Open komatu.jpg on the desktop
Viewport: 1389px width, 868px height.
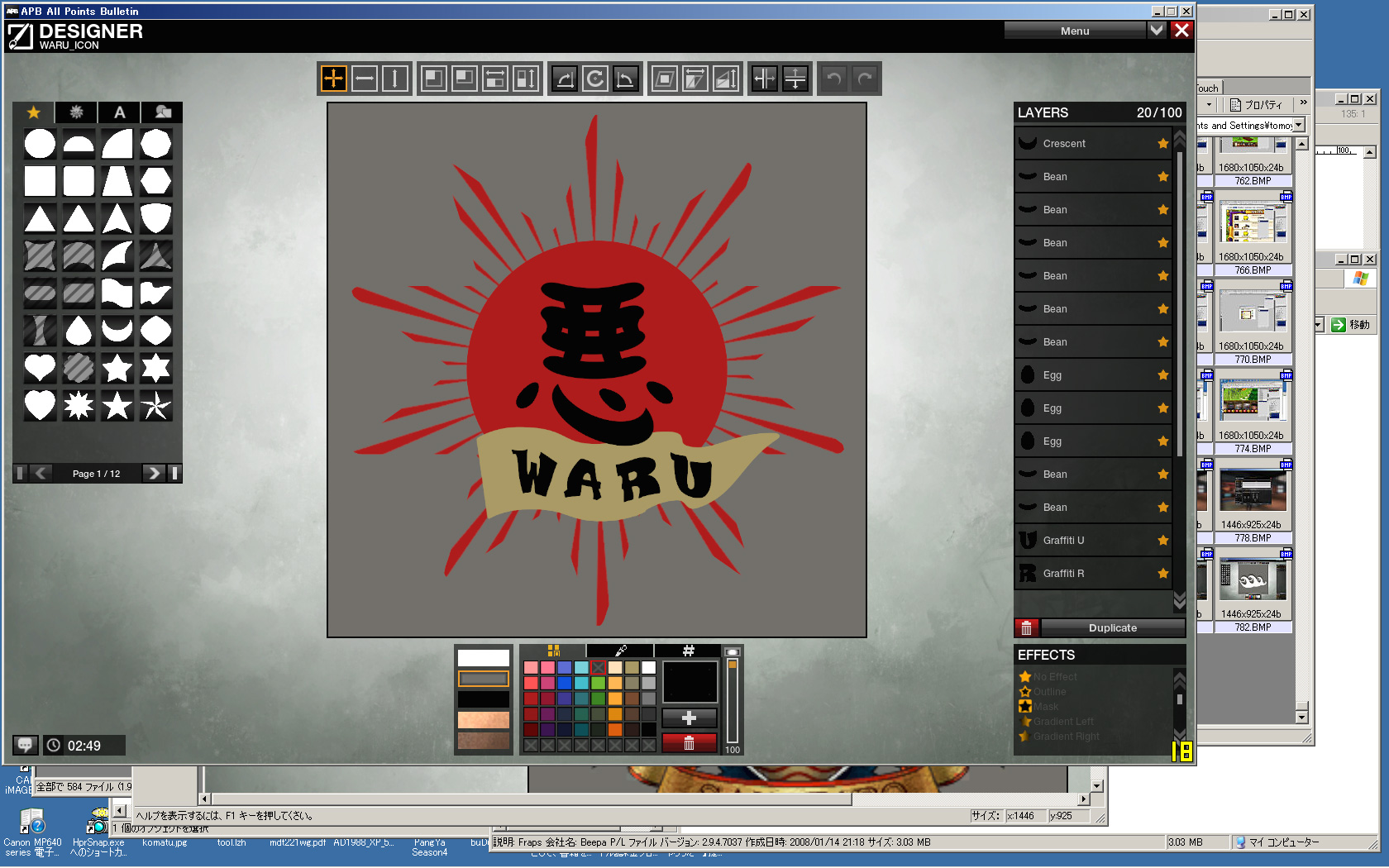coord(165,842)
